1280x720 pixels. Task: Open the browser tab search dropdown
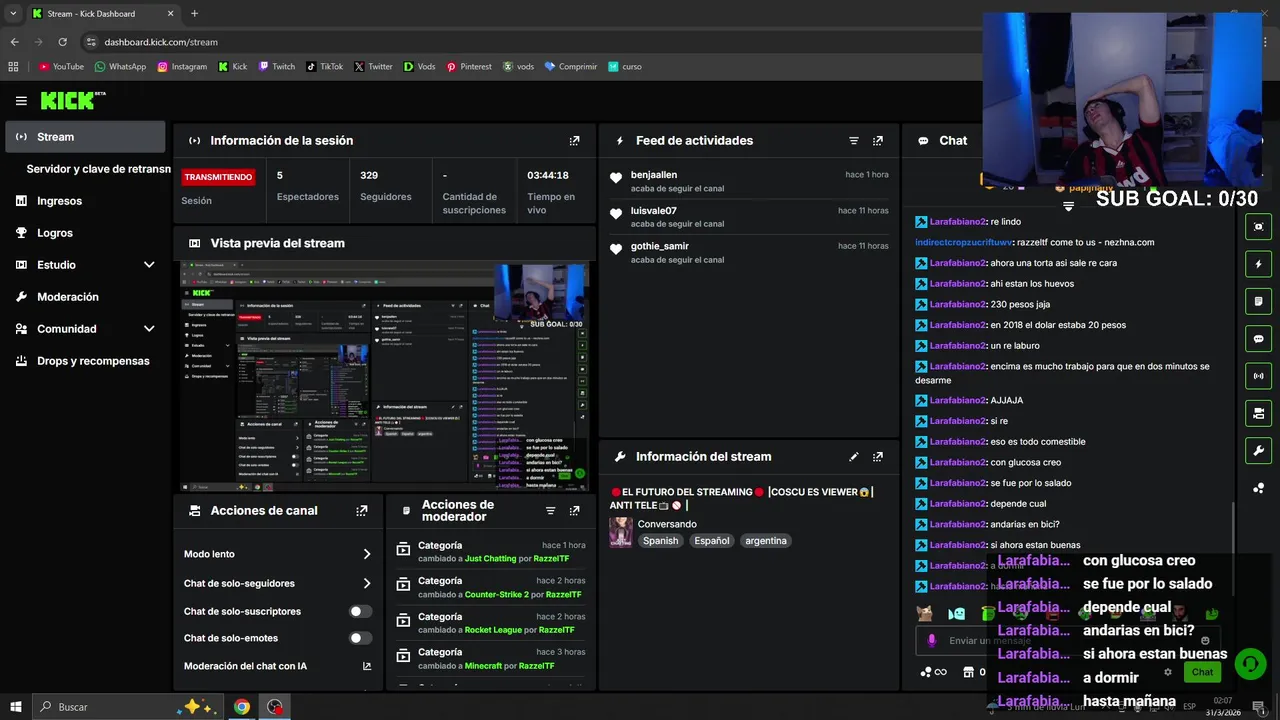(13, 14)
